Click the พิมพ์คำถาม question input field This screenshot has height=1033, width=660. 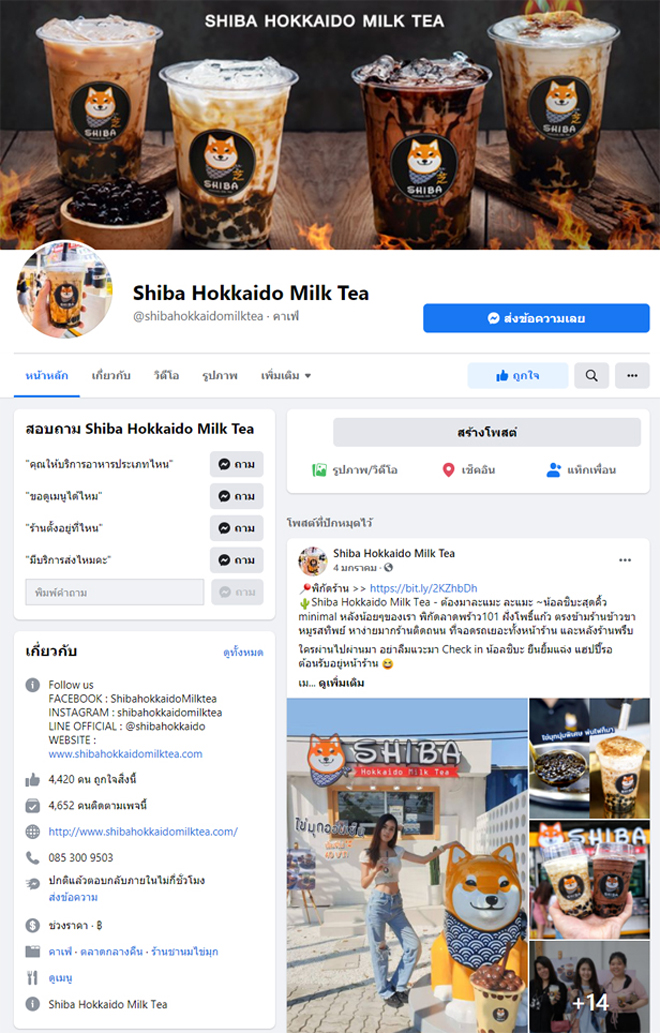[x=115, y=592]
